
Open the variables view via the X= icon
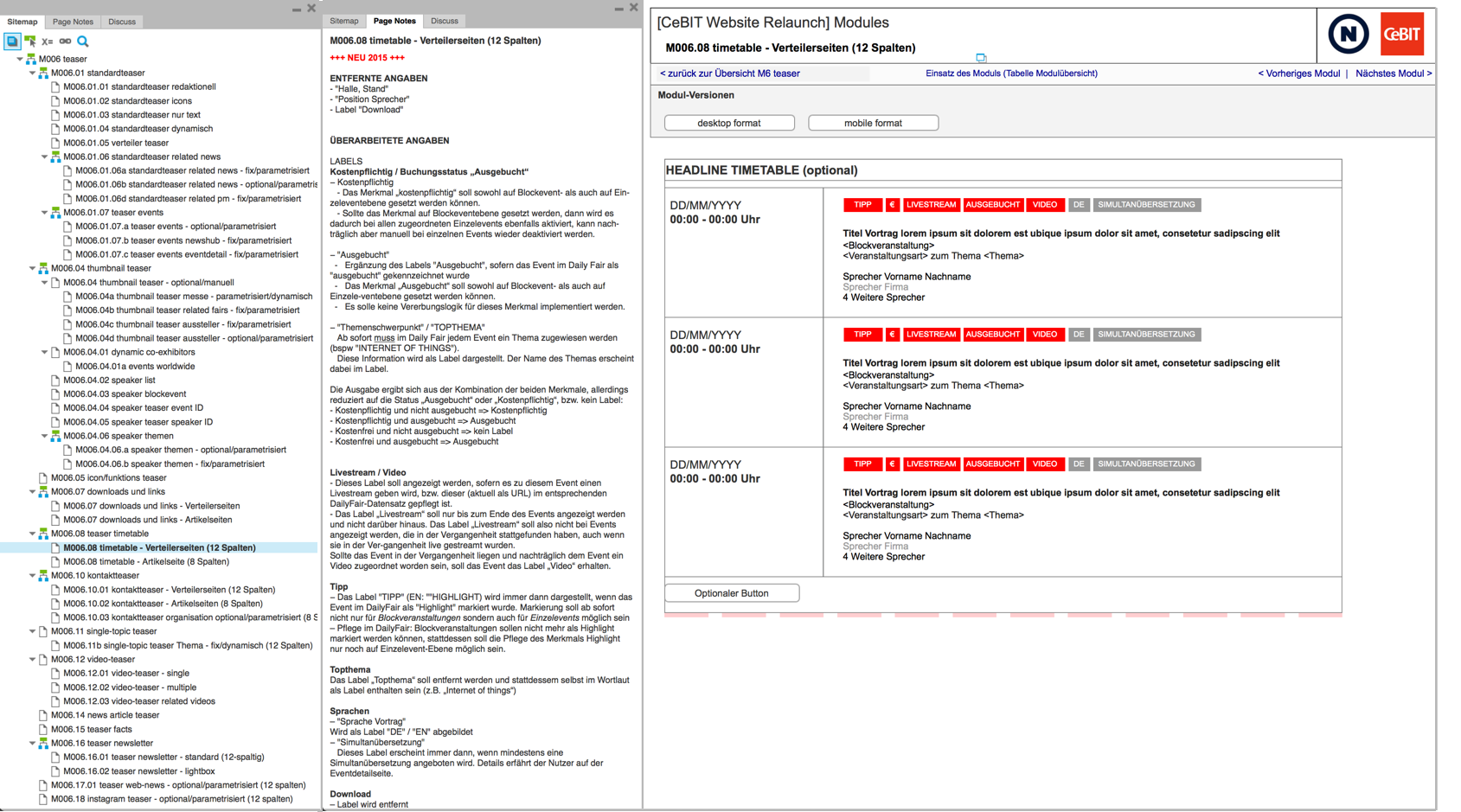(48, 42)
